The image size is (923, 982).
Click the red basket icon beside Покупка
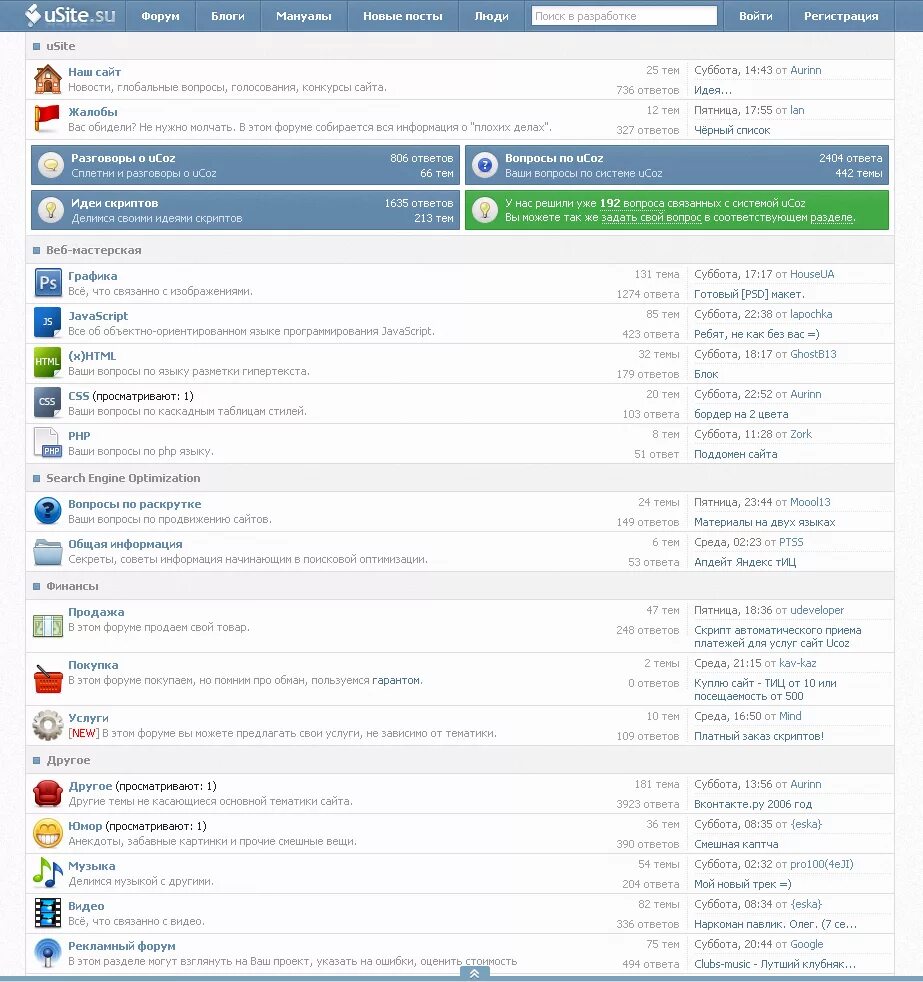[48, 679]
